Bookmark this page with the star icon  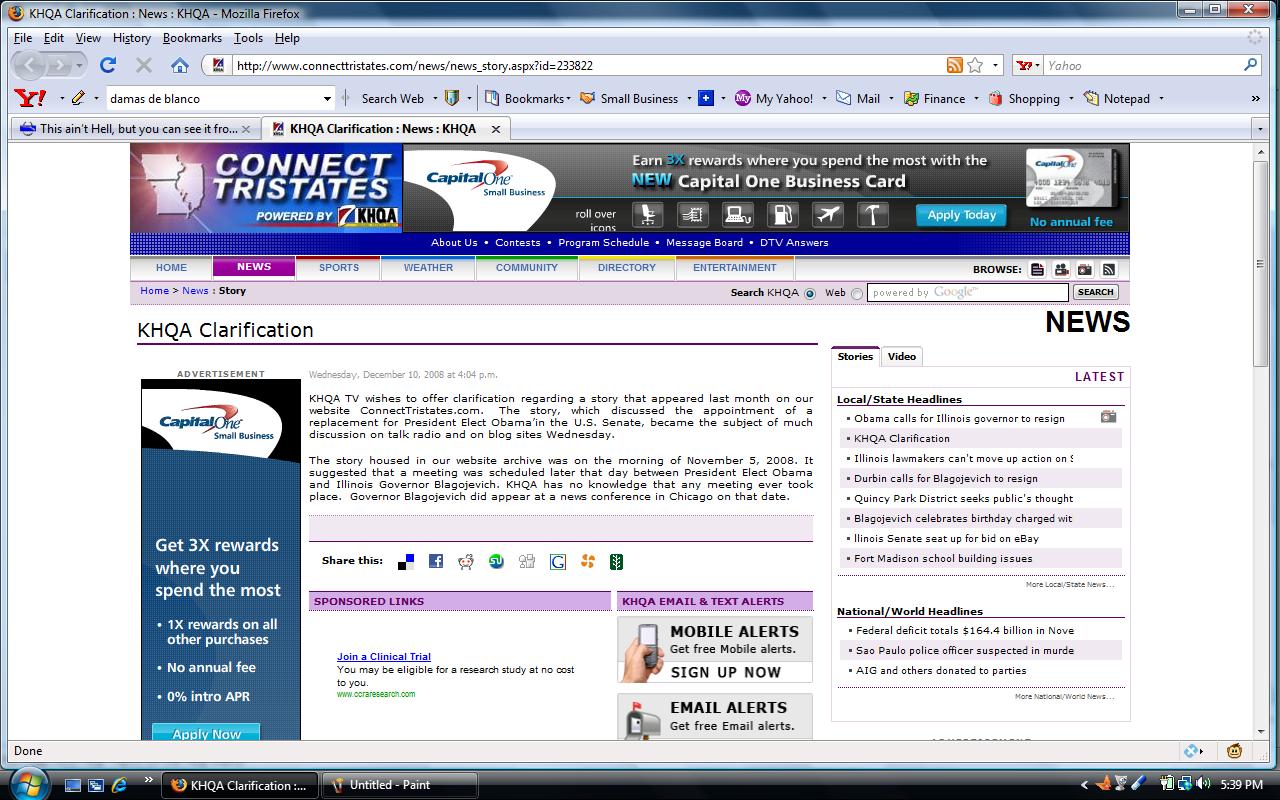pos(975,66)
